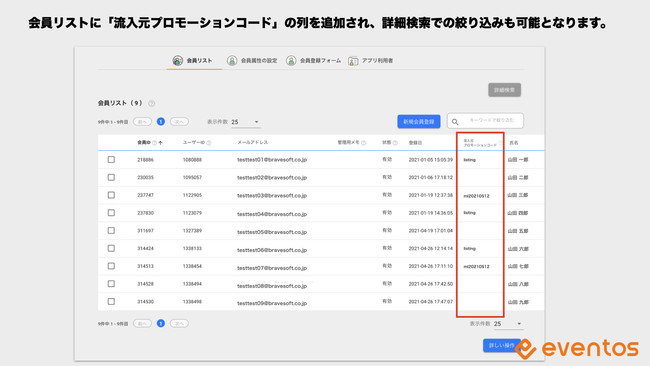Image resolution: width=650 pixels, height=366 pixels.
Task: Click the keyword search input field
Action: (485, 121)
